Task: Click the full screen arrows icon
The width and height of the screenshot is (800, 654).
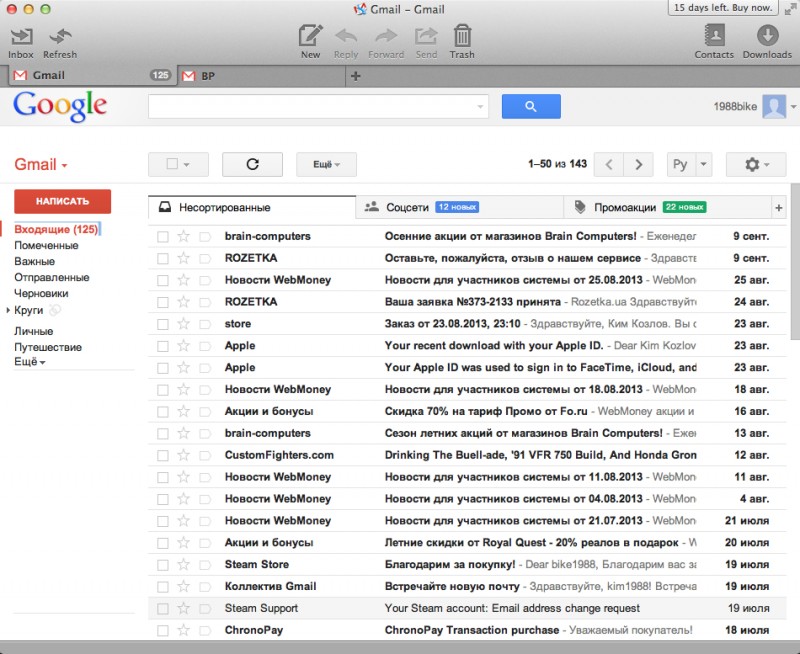Action: 790,9
